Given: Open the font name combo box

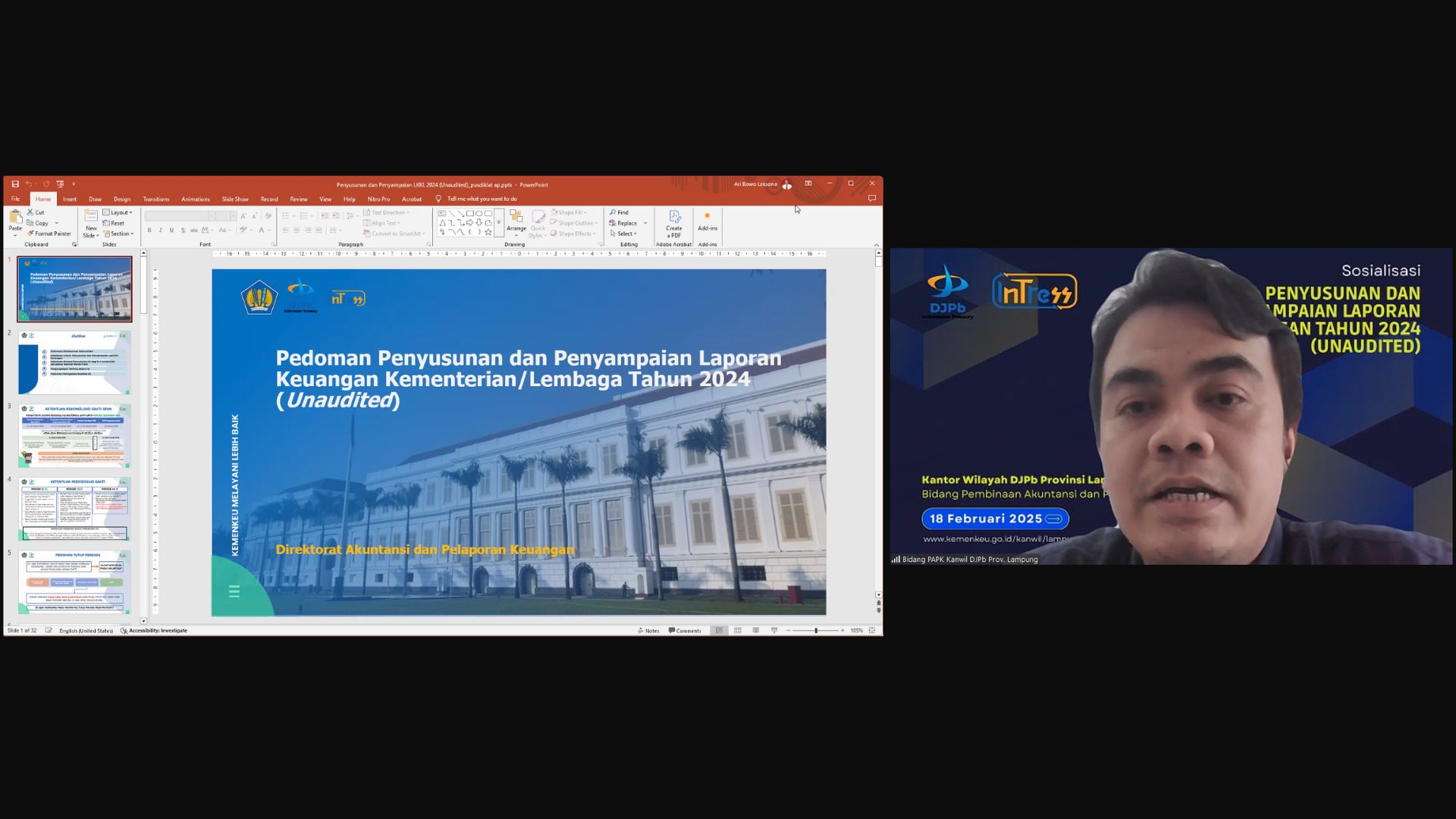Looking at the screenshot, I should pyautogui.click(x=180, y=216).
